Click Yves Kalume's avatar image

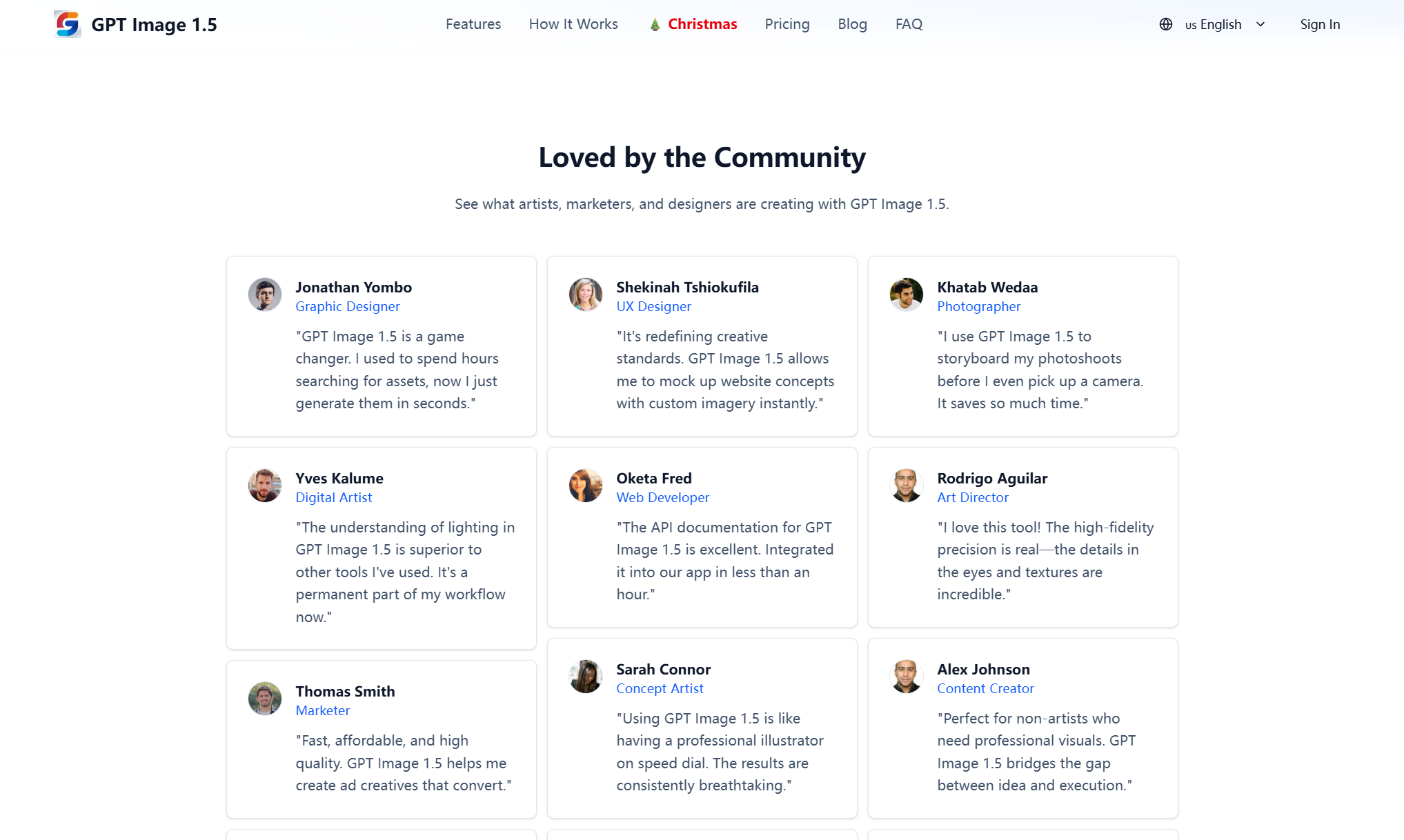265,486
